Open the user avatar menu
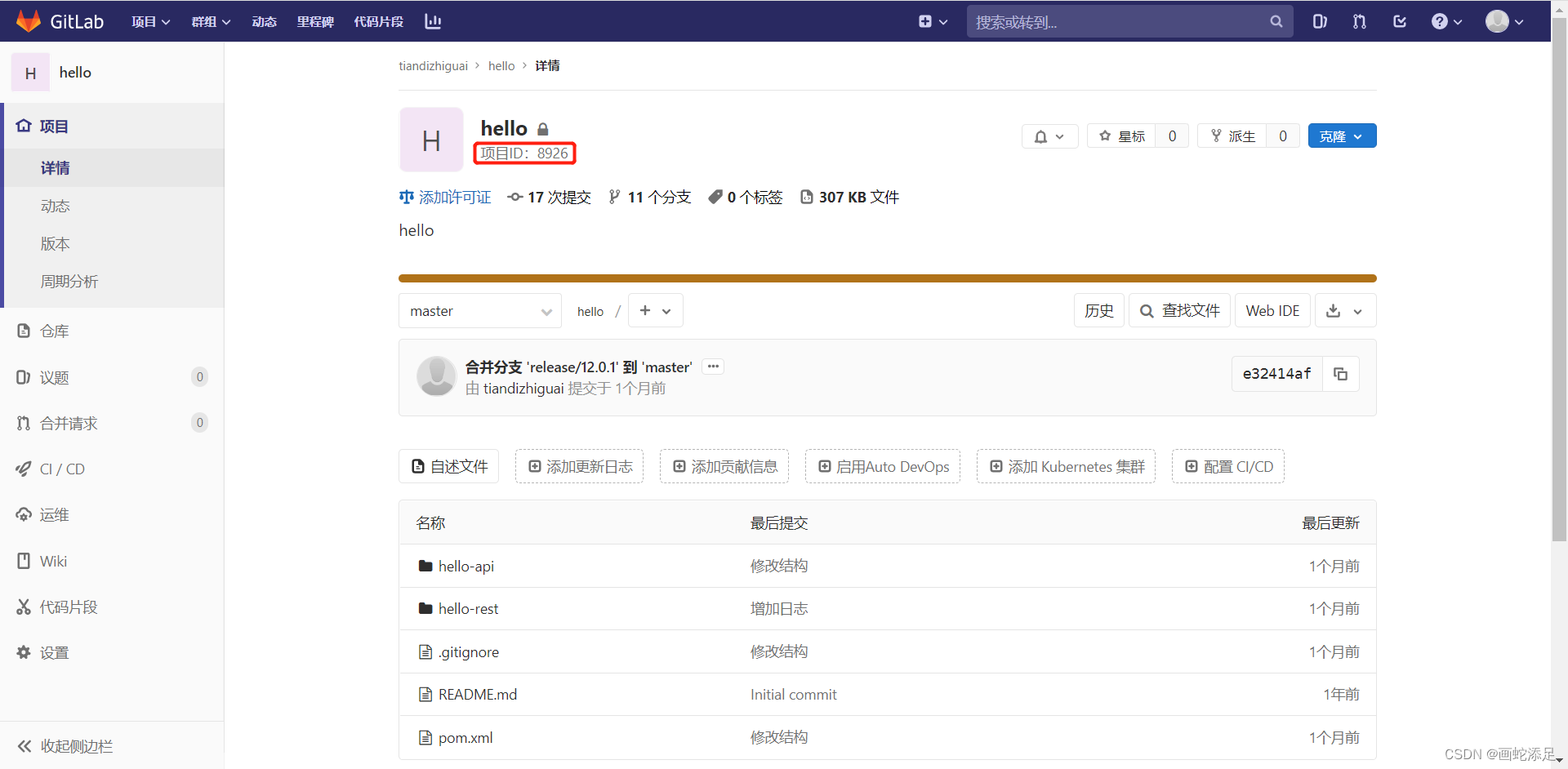Viewport: 1568px width, 769px height. tap(1504, 21)
